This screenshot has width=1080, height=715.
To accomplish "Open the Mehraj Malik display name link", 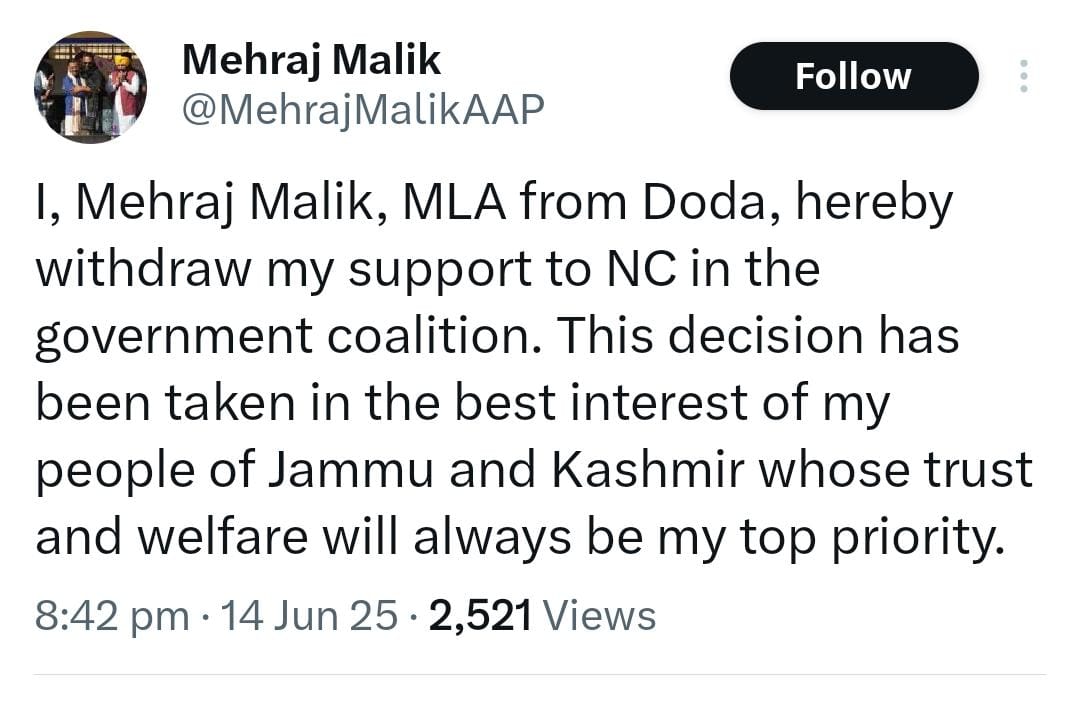I will tap(311, 59).
